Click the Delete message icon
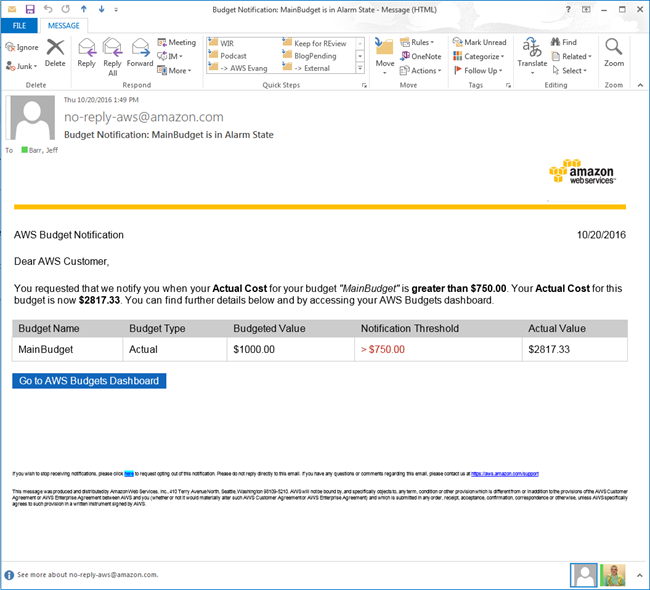Viewport: 650px width, 590px height. (x=55, y=51)
